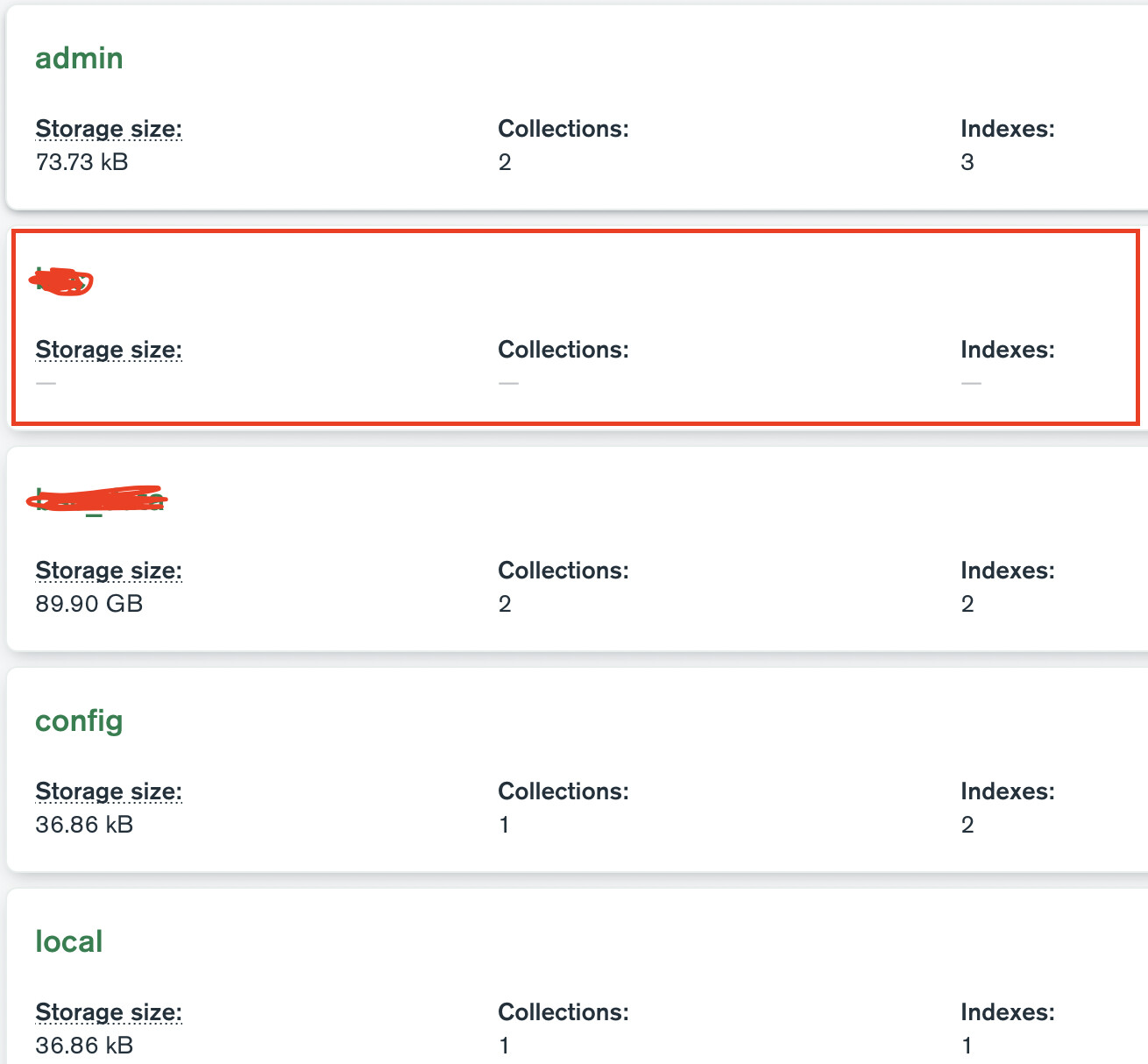Click Storage size label in the red-outlined card
This screenshot has height=1064, width=1148.
[x=109, y=350]
